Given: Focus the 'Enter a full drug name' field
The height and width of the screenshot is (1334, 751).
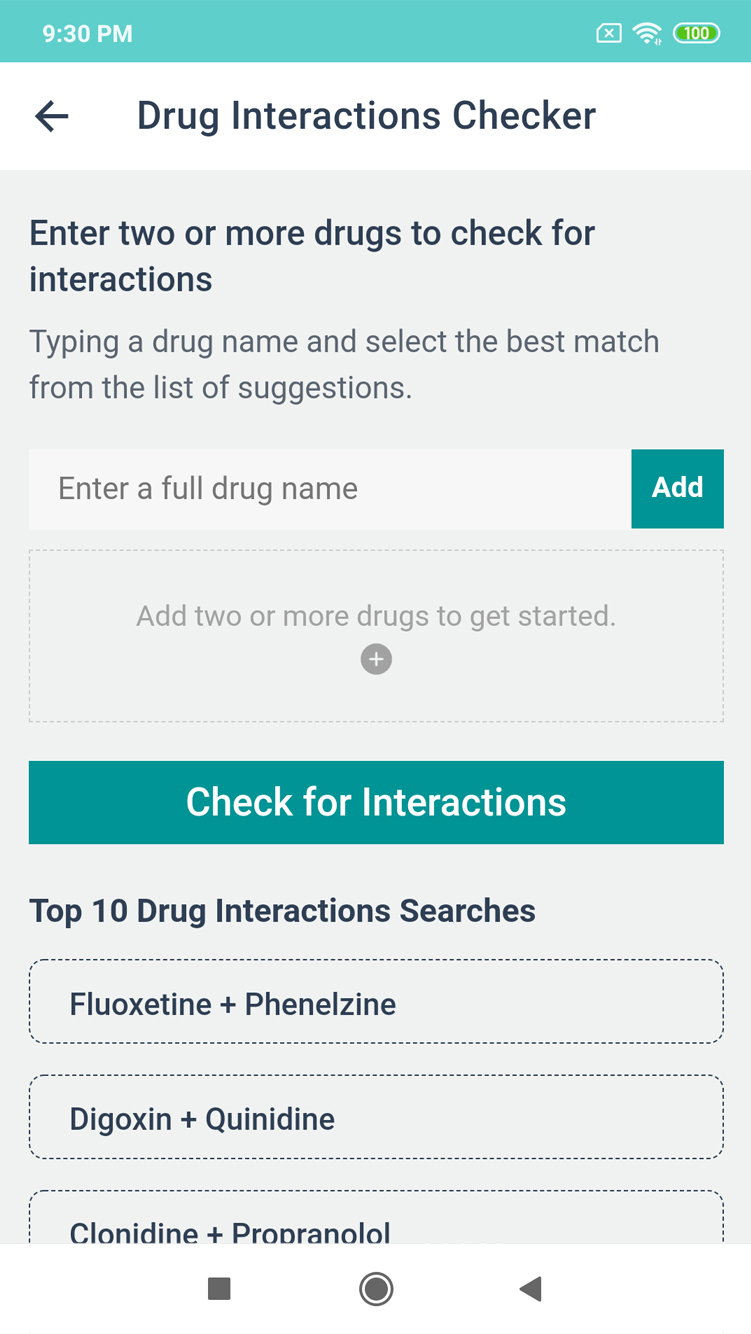Looking at the screenshot, I should pos(330,489).
